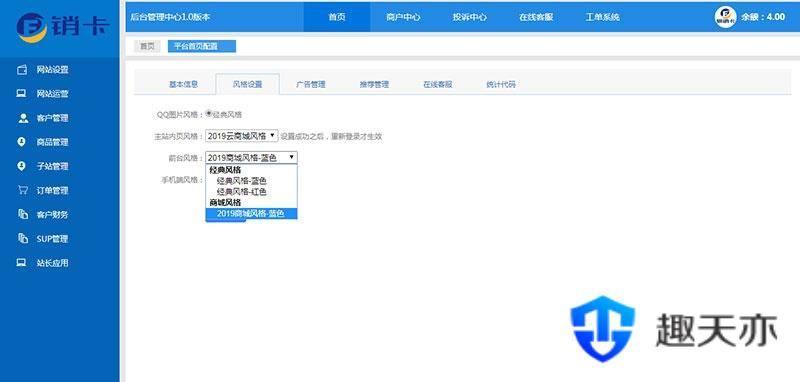Switch to the 风格设置 tab
The image size is (800, 382).
[x=247, y=85]
